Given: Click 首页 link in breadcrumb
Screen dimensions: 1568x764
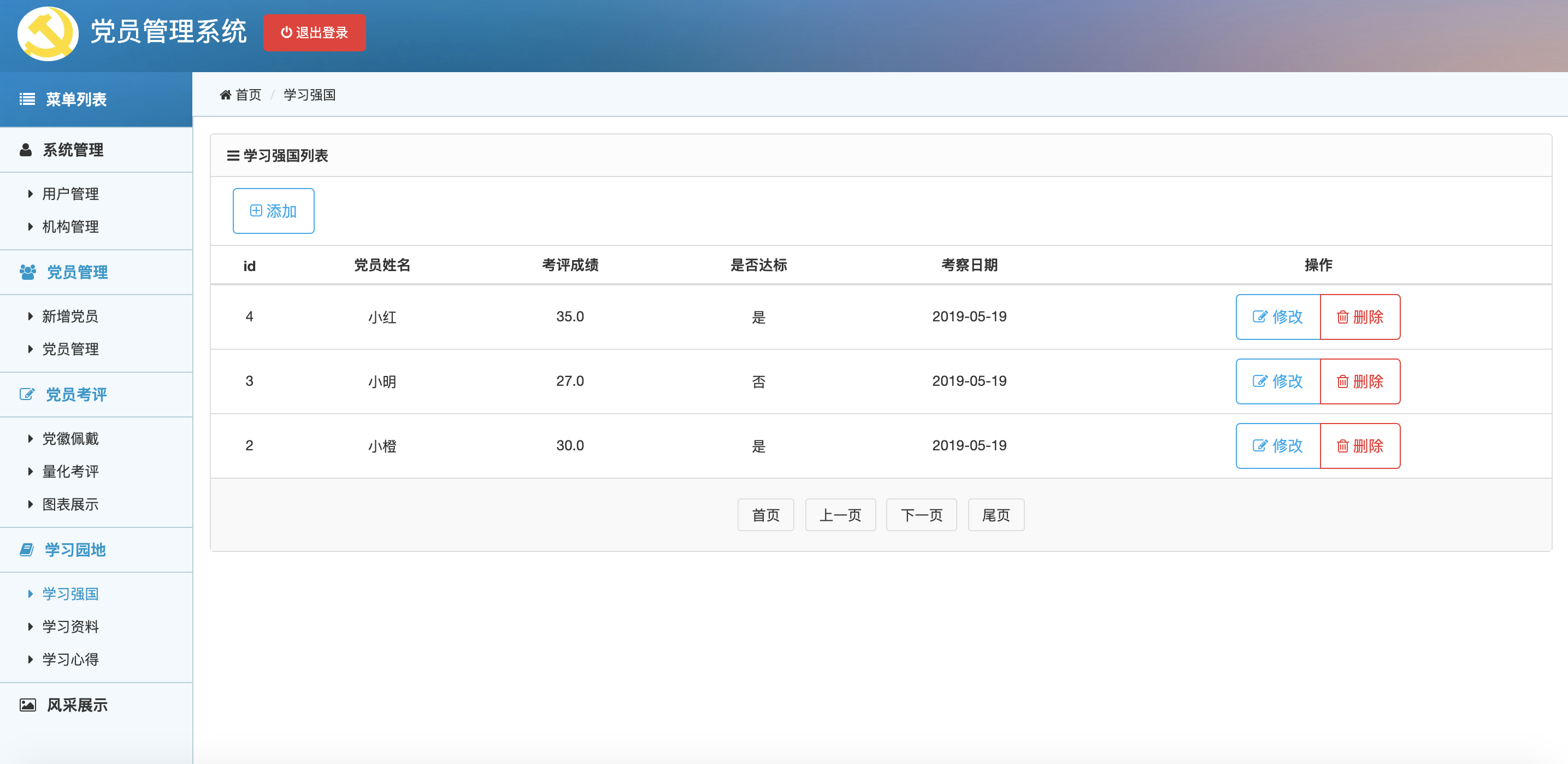Looking at the screenshot, I should [x=249, y=95].
